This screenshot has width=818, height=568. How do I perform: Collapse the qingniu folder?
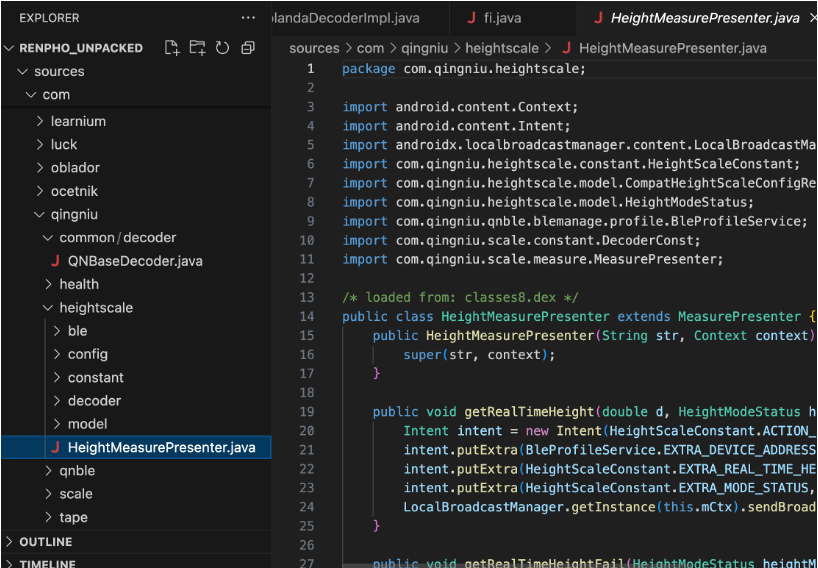coord(74,215)
